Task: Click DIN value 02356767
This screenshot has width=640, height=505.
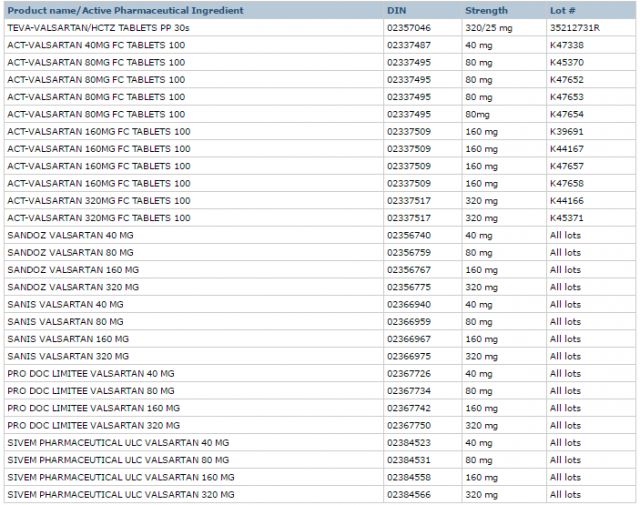Action: coord(409,270)
